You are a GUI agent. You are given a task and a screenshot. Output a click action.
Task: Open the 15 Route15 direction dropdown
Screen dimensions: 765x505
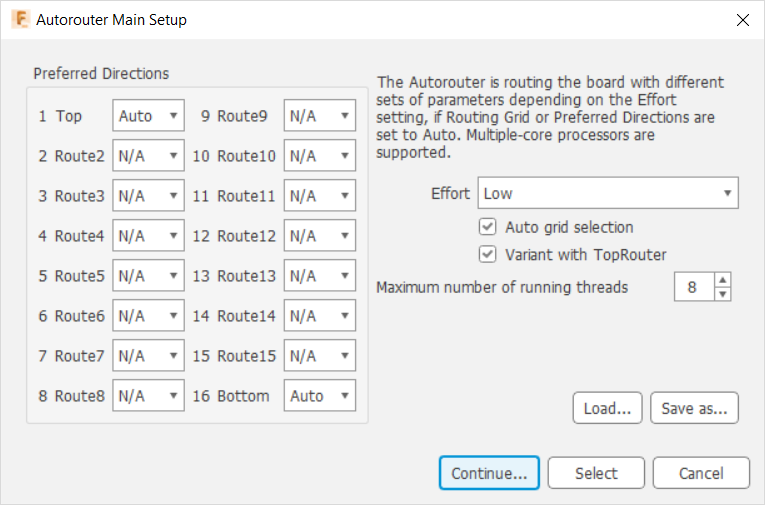click(320, 356)
